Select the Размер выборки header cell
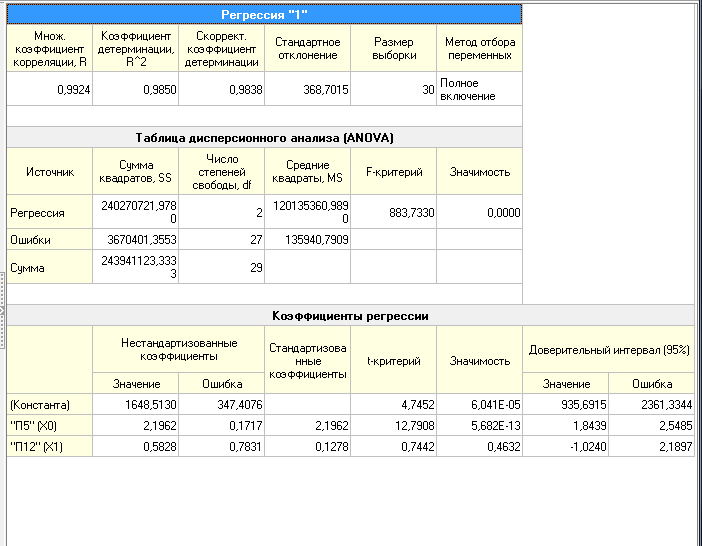Screen dimensions: 702x546 [394, 48]
